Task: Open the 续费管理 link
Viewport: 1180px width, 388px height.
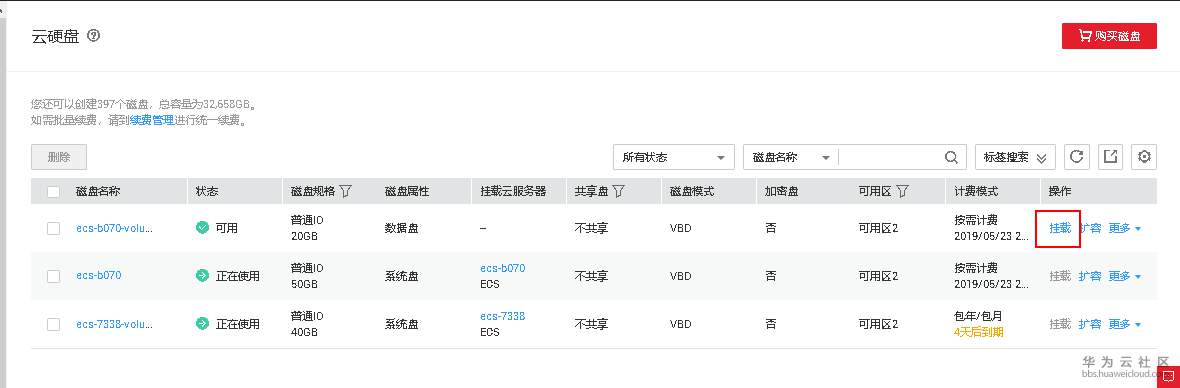Action: tap(152, 120)
